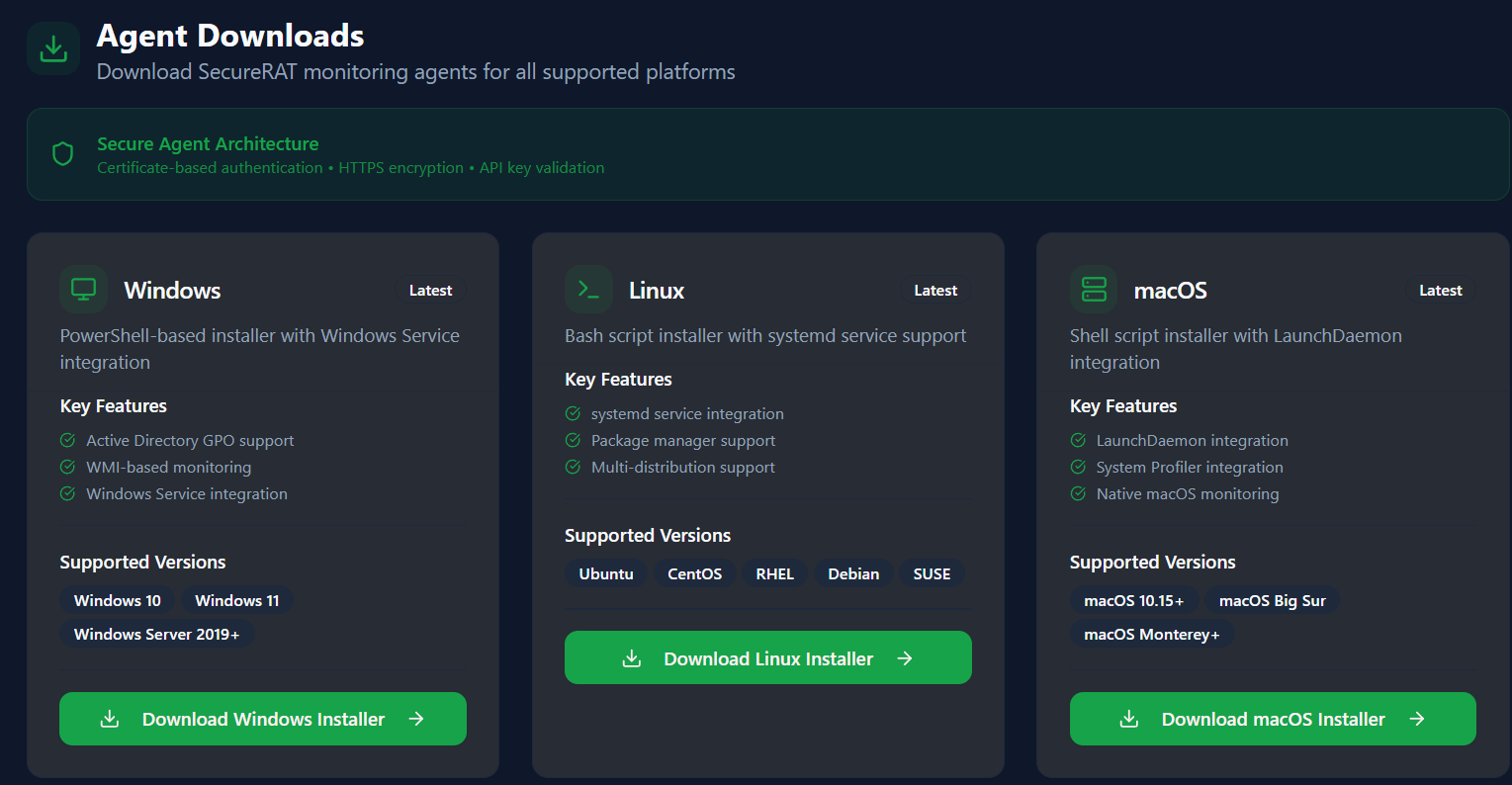
Task: Click the shield icon in Secure Agent banner
Action: pyautogui.click(x=63, y=154)
